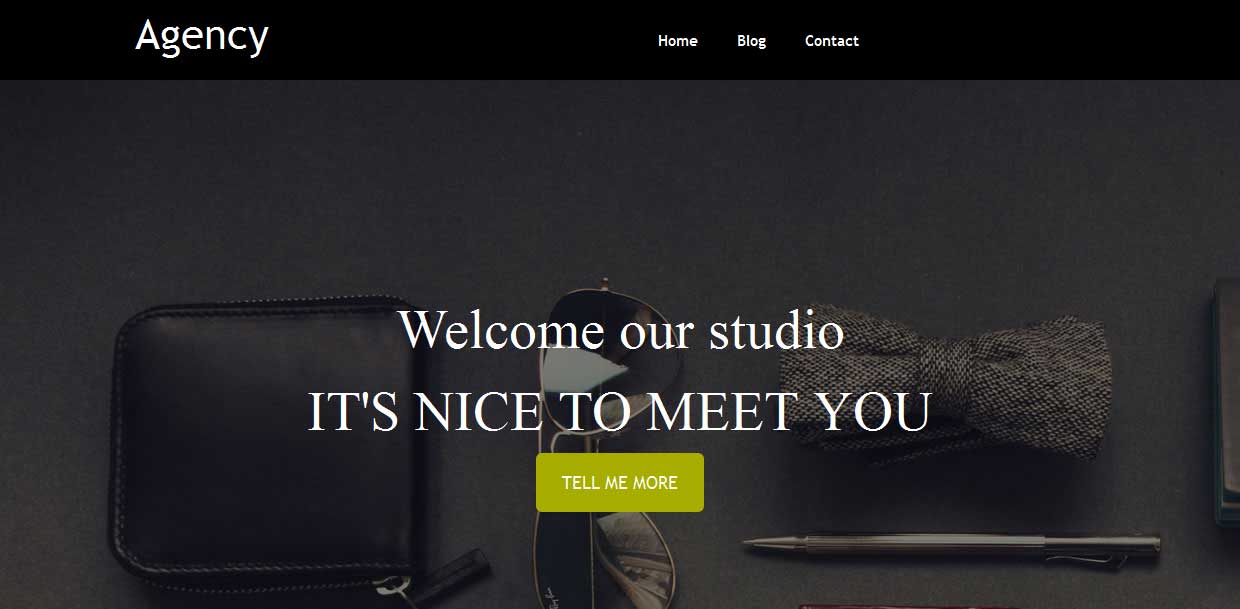Click the TELL ME MORE button
The width and height of the screenshot is (1240, 609).
[x=620, y=482]
